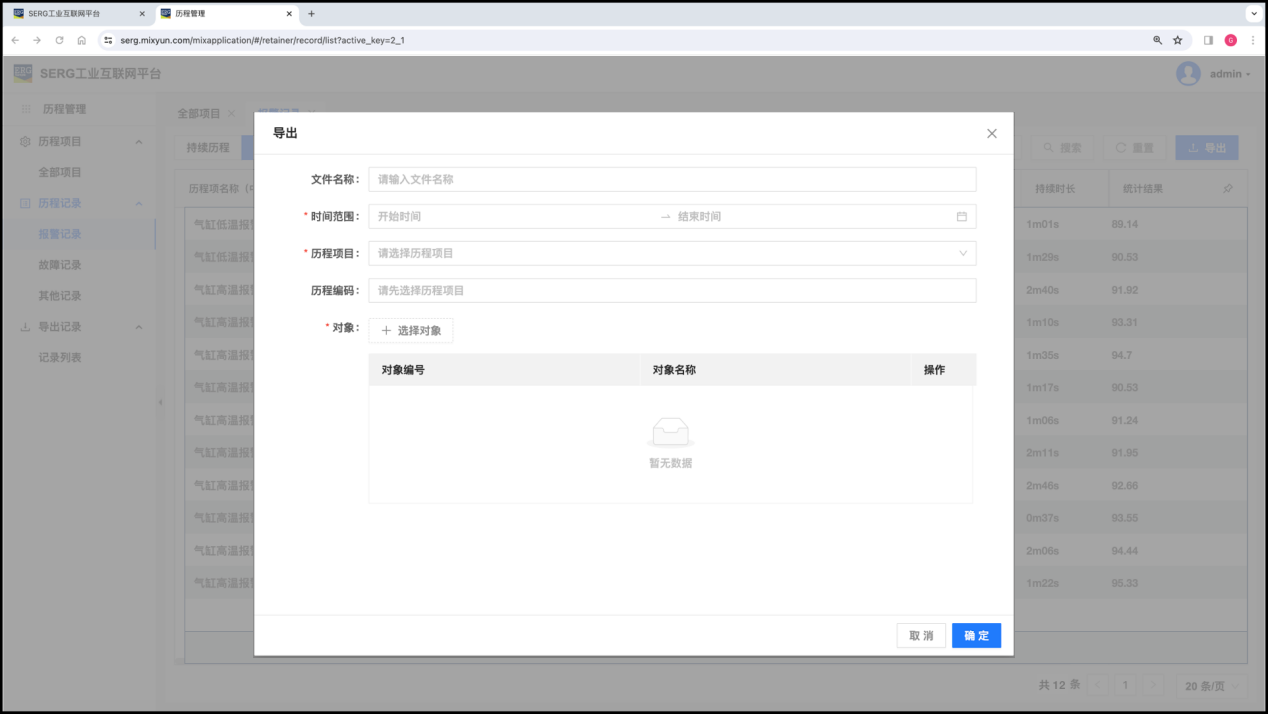
Task: Bookmark page using star icon
Action: click(x=1178, y=40)
